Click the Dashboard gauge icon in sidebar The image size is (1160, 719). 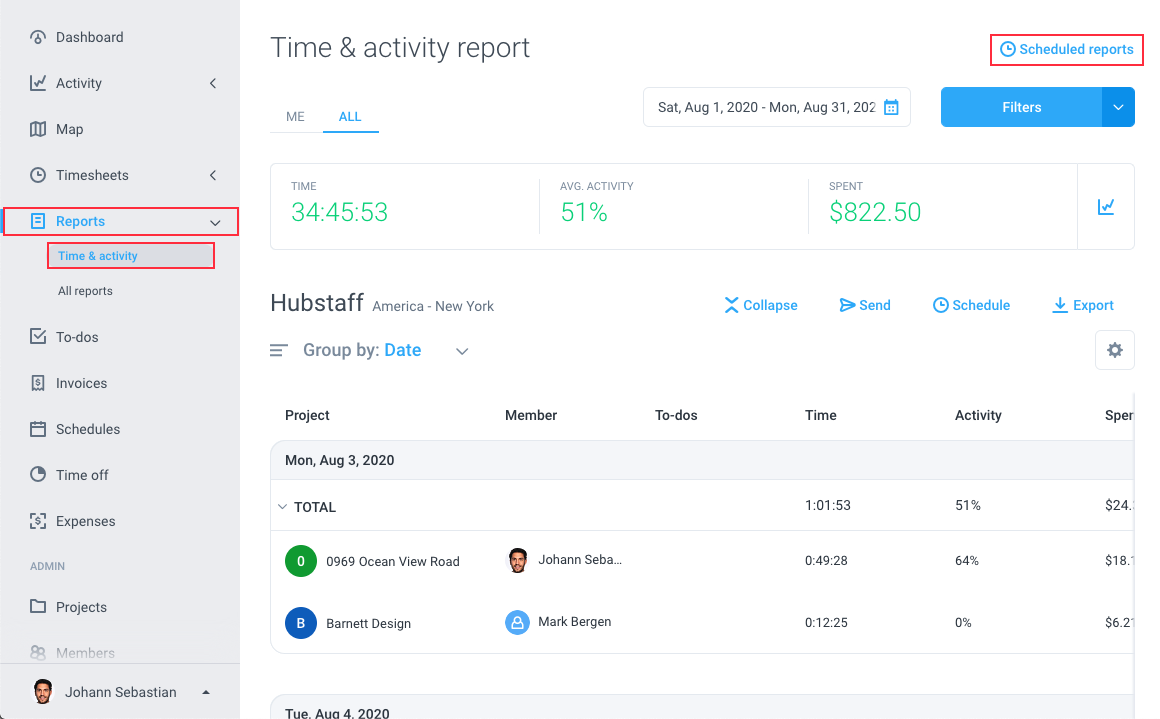tap(38, 37)
